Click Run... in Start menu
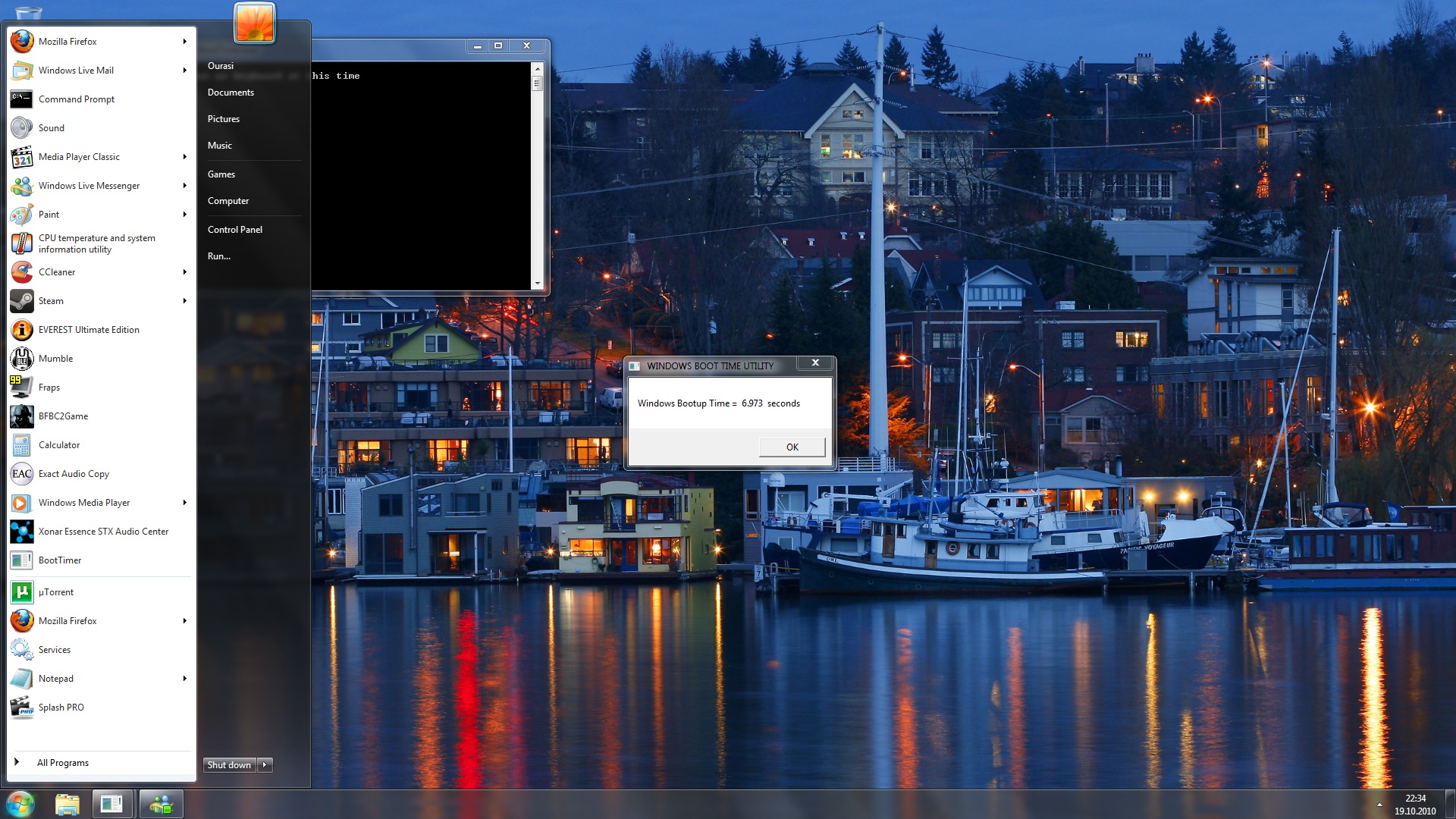 coord(219,256)
